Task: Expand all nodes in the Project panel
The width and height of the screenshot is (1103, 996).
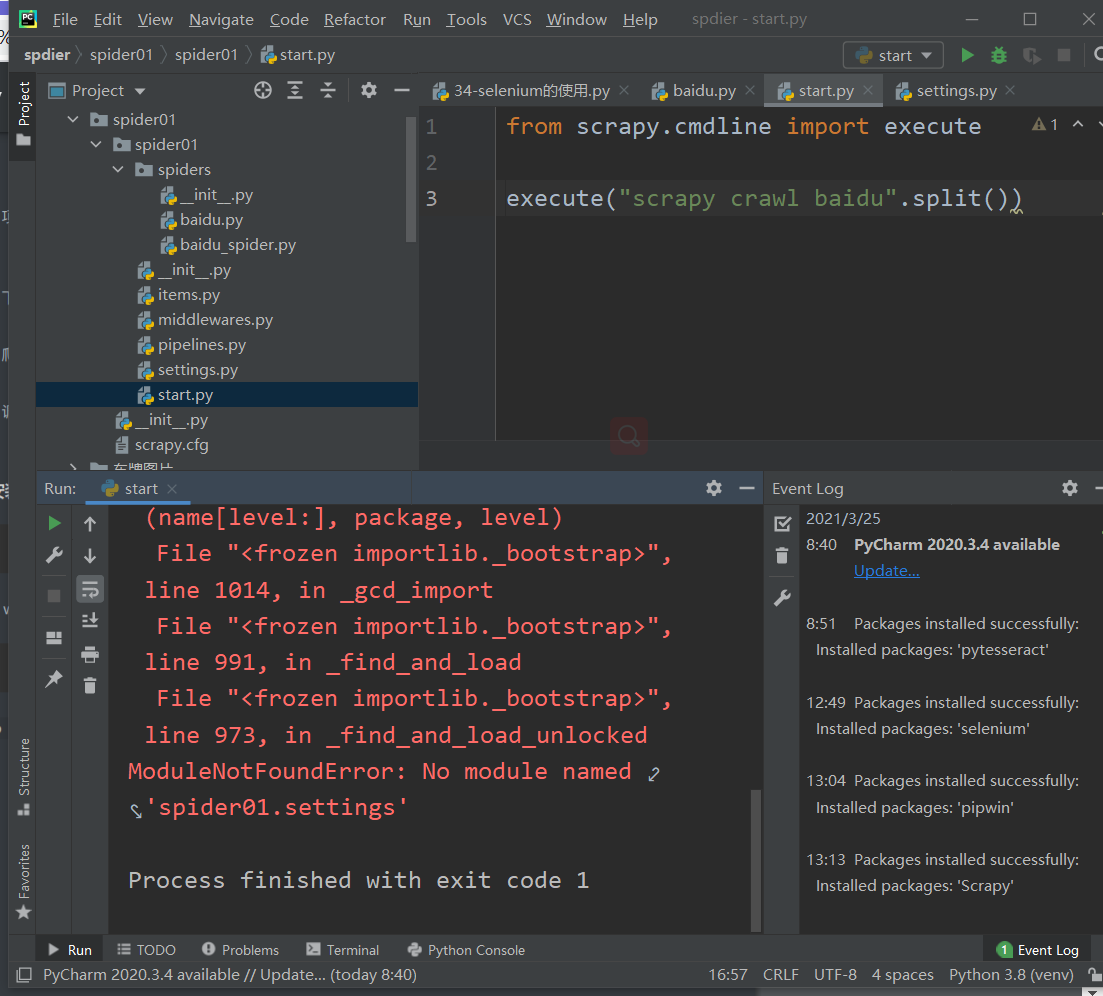Action: coord(295,90)
